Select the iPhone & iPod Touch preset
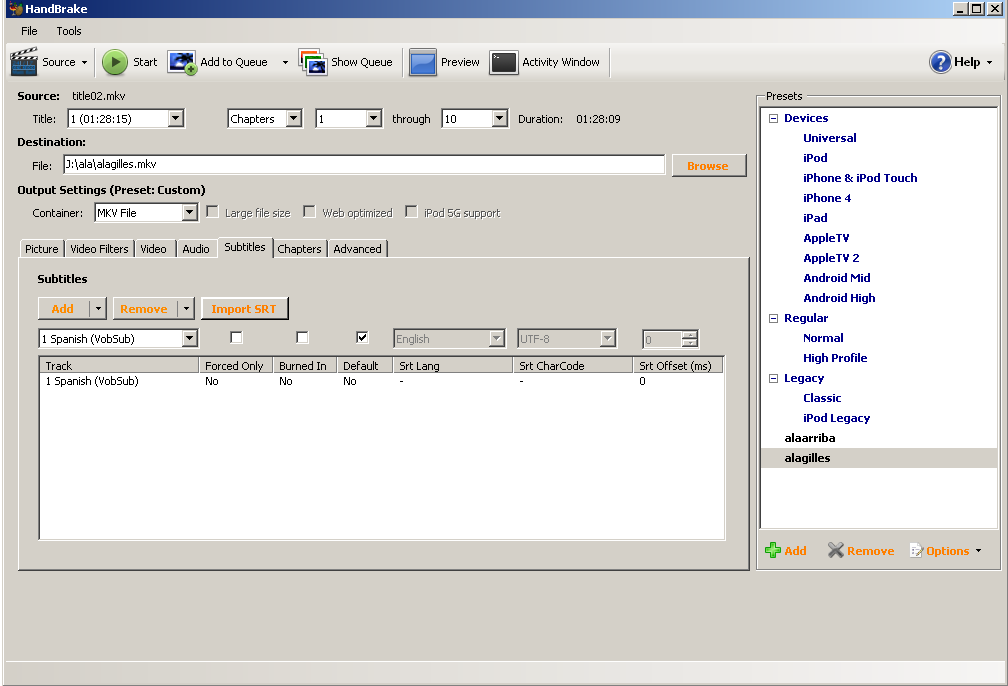This screenshot has height=686, width=1008. pyautogui.click(x=860, y=178)
